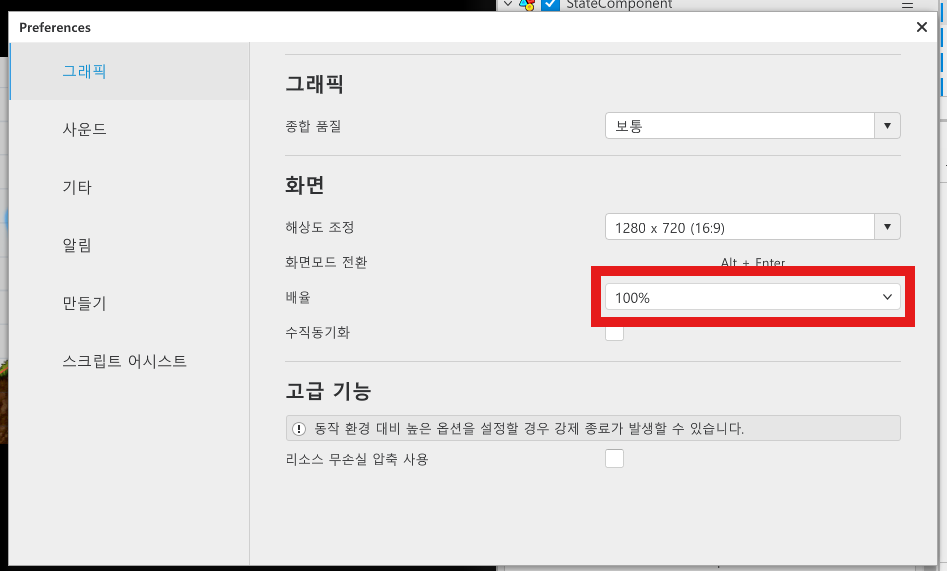Open the 그래픽 preferences tab
This screenshot has width=947, height=571.
click(129, 71)
